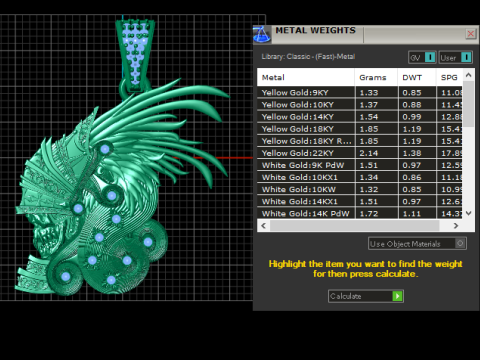
Task: Toggle Use Object Materials option
Action: tap(417, 244)
